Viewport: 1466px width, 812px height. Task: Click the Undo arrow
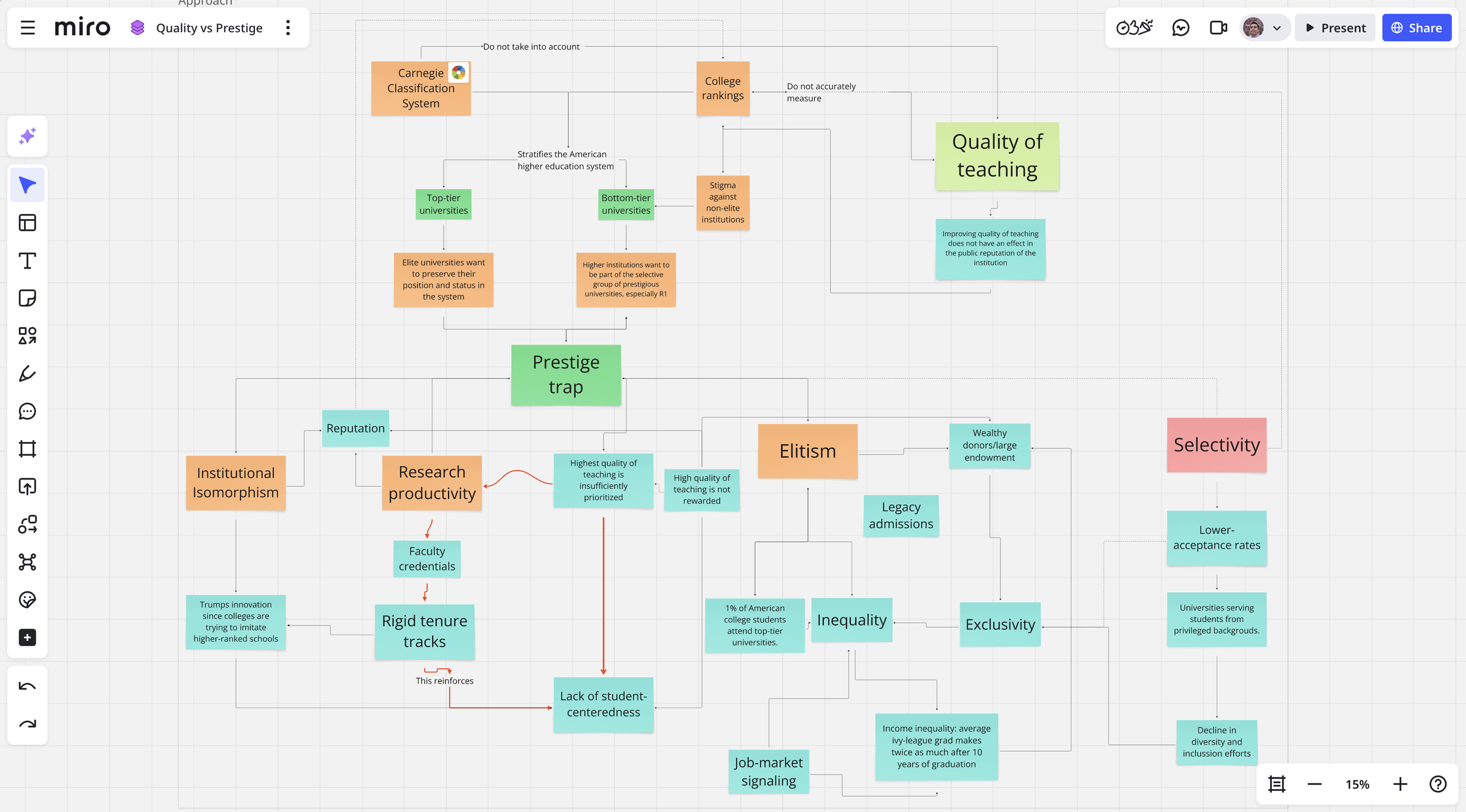[x=27, y=687]
